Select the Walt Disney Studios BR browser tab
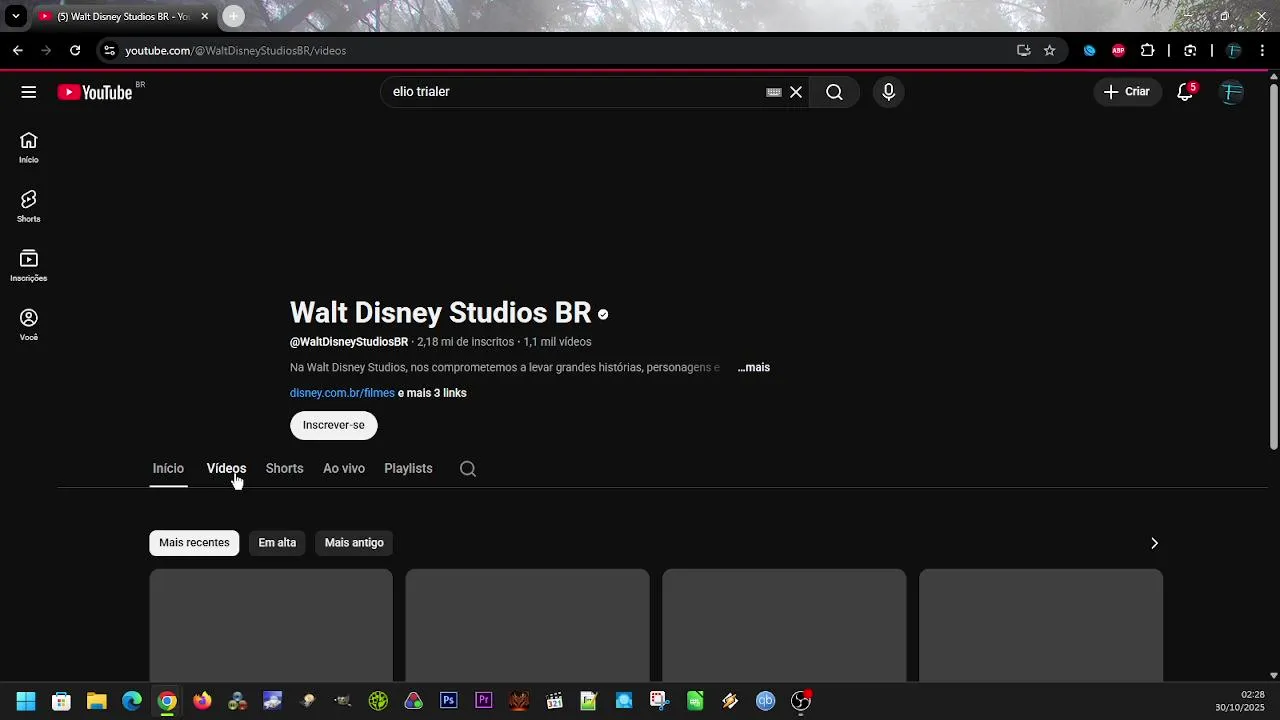Viewport: 1280px width, 720px height. tap(123, 17)
